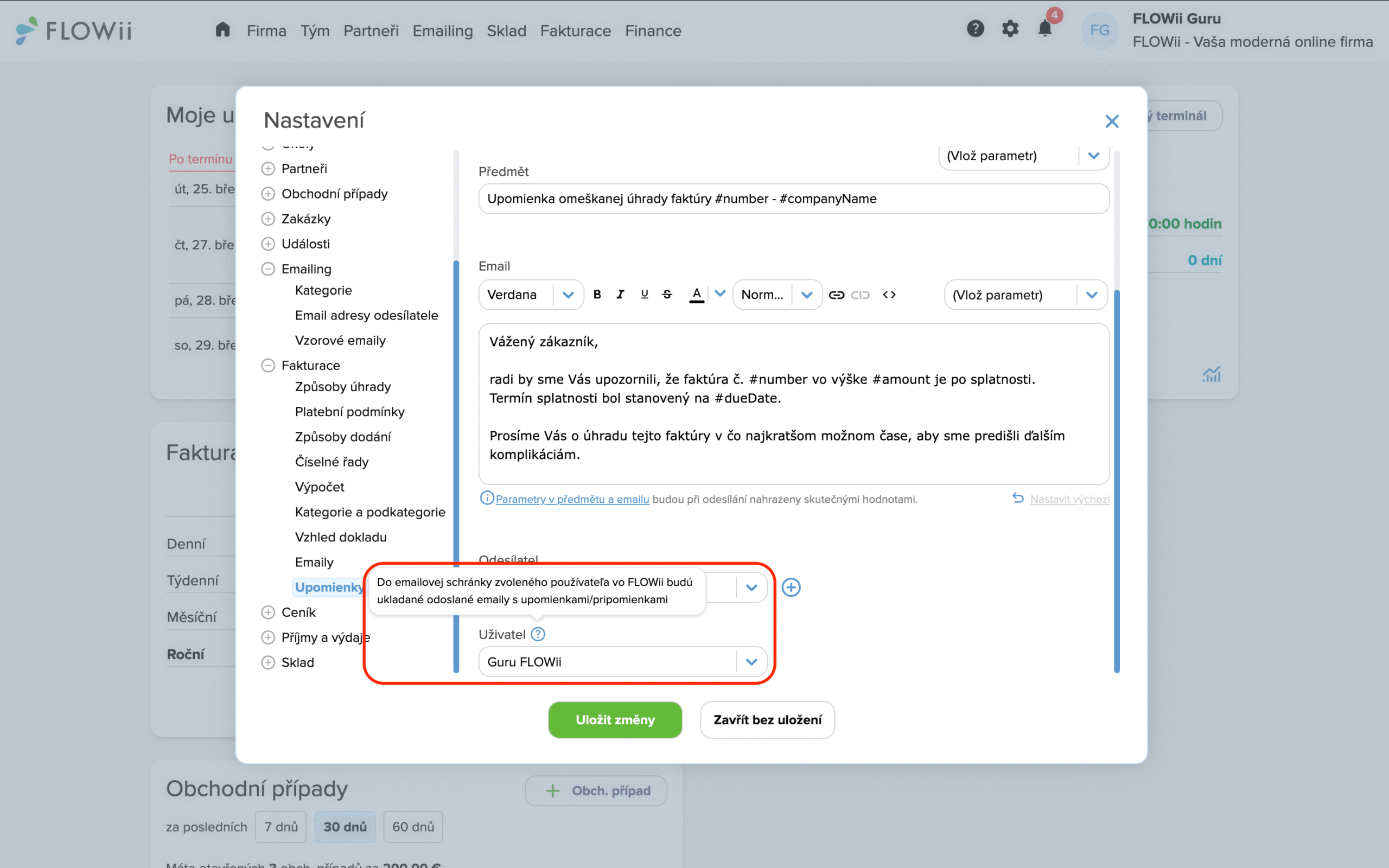
Task: Click the Uživatel help question mark icon
Action: click(538, 634)
